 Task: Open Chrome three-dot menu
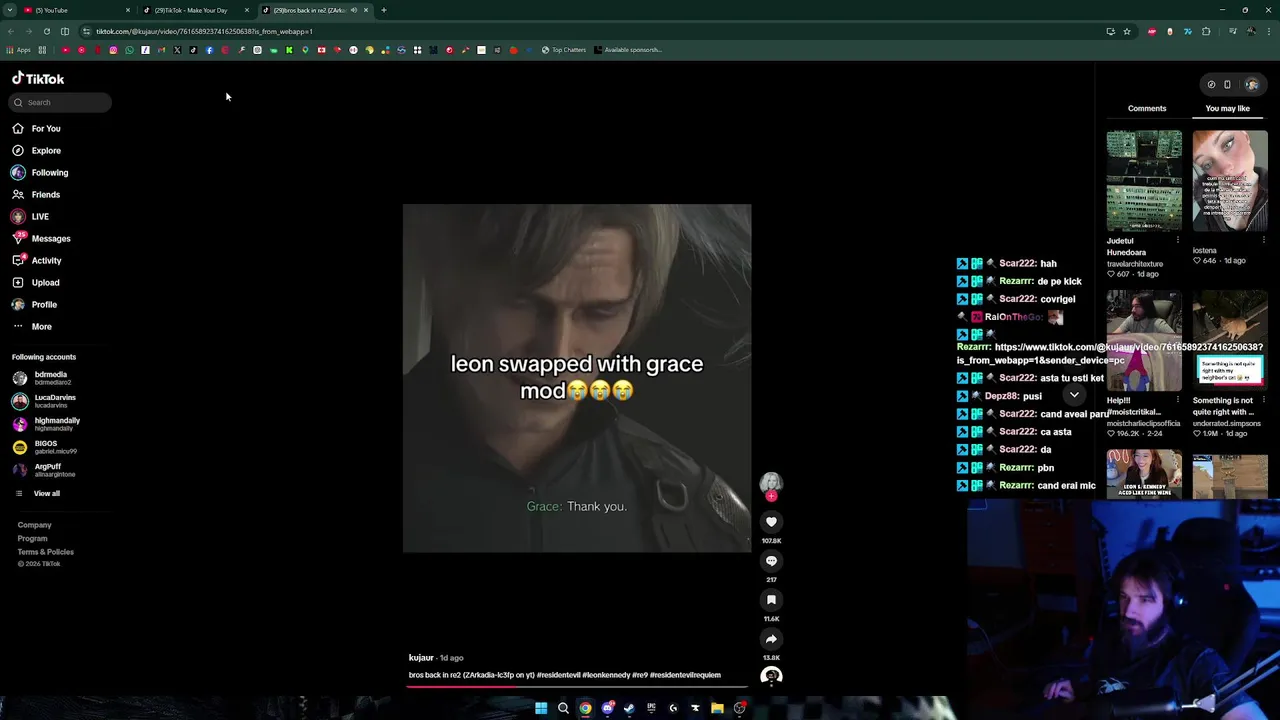point(1268,31)
